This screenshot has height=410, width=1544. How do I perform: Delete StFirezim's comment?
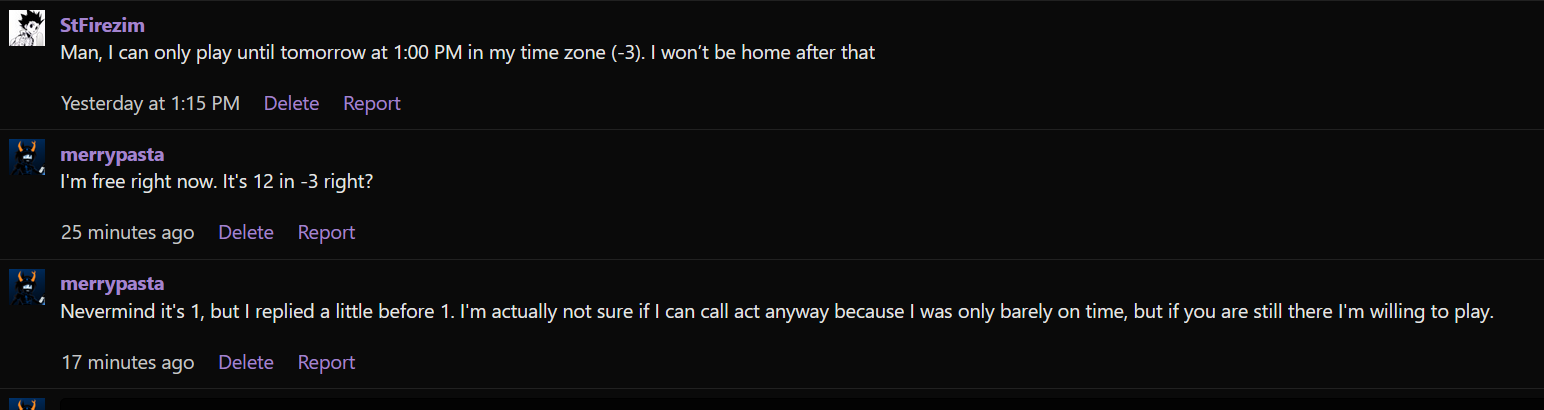(291, 103)
